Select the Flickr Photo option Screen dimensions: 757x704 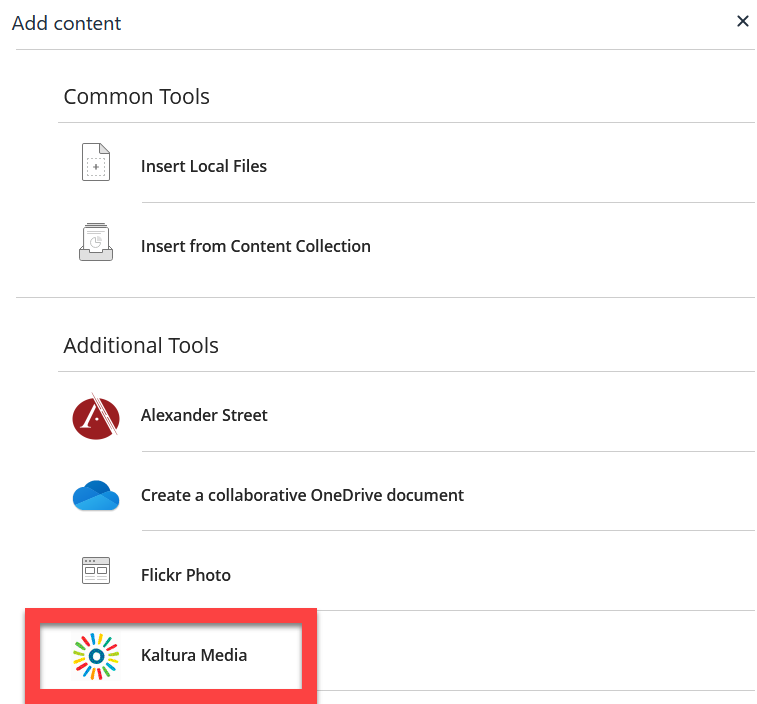click(x=186, y=575)
